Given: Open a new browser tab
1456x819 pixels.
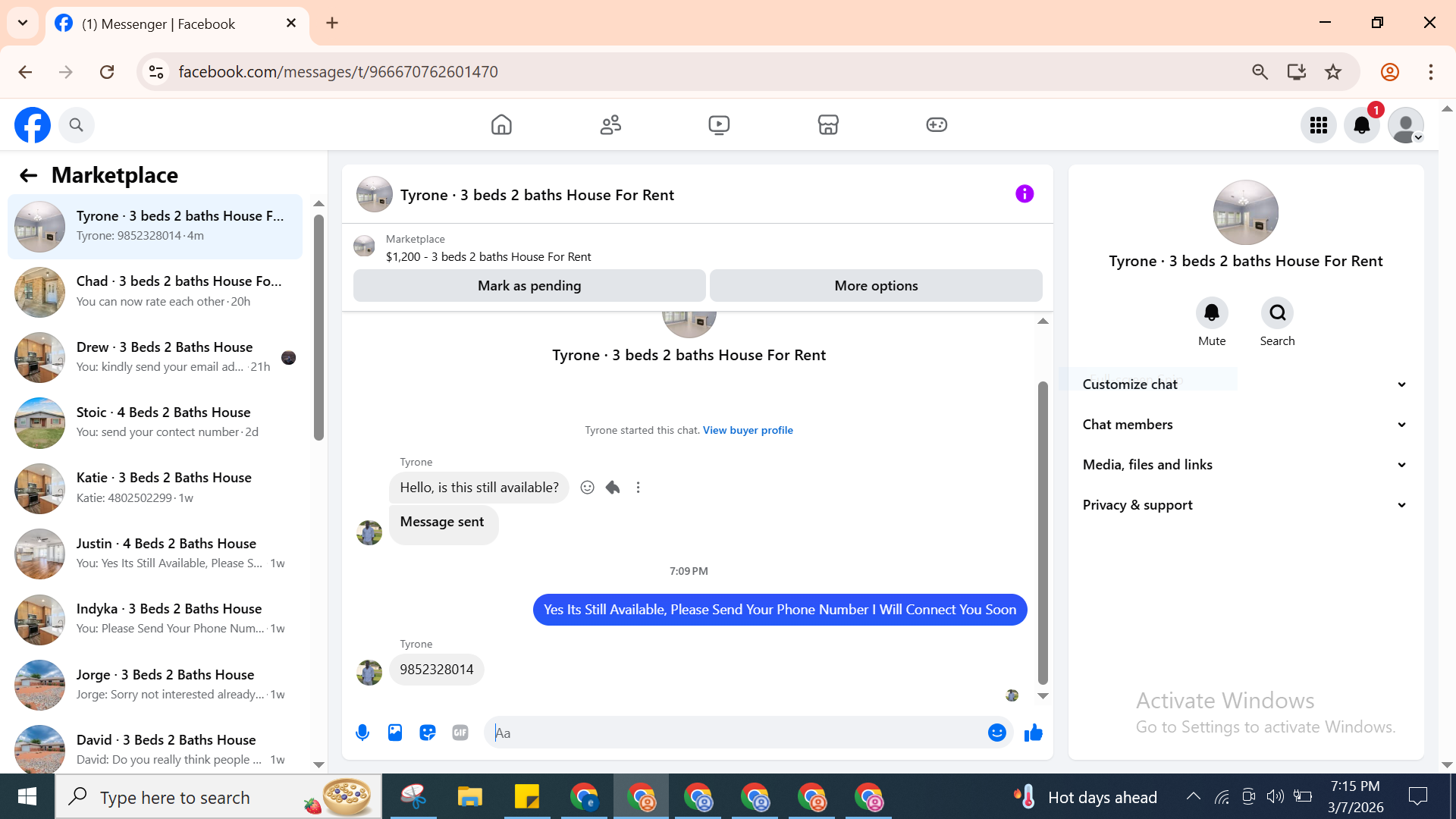Looking at the screenshot, I should (332, 23).
